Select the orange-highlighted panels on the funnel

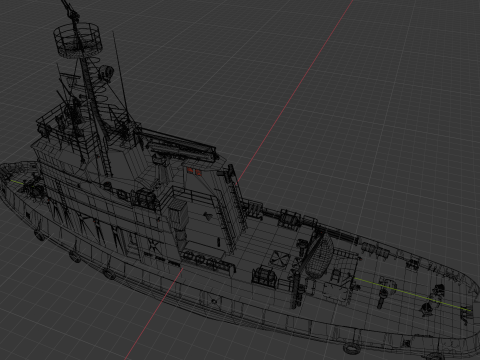[x=194, y=172]
